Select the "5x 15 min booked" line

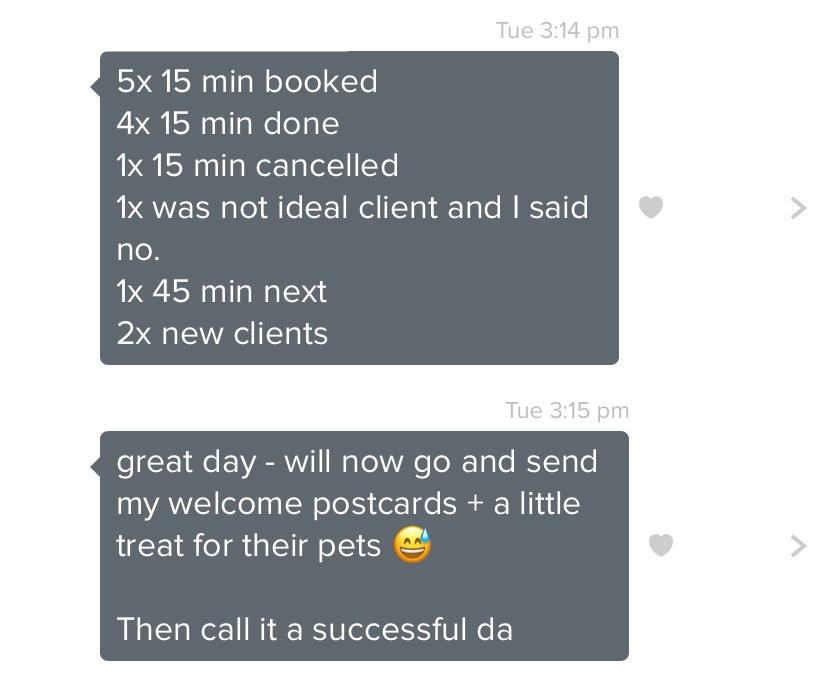click(x=247, y=81)
